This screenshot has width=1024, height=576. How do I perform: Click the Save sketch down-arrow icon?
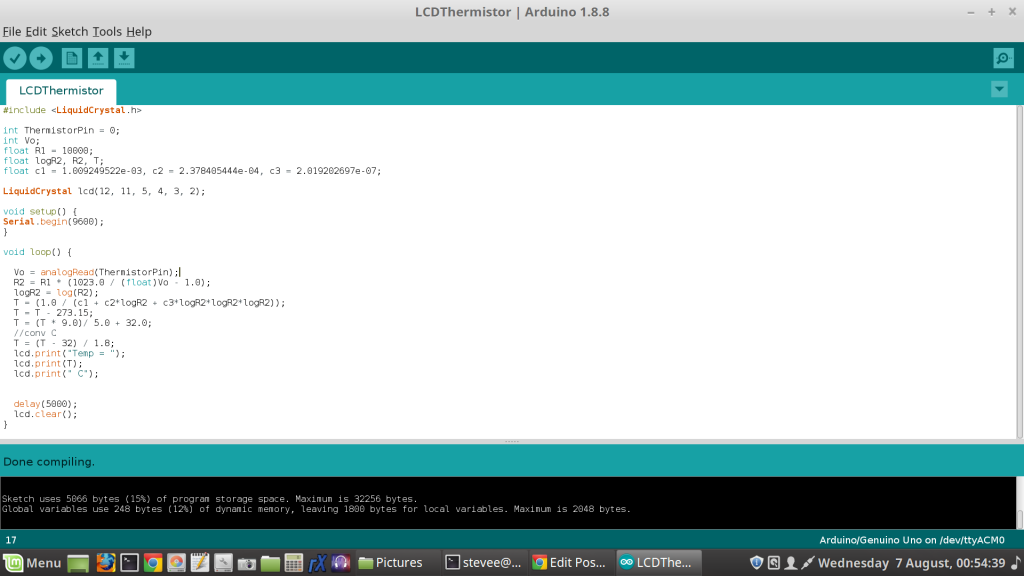tap(124, 58)
